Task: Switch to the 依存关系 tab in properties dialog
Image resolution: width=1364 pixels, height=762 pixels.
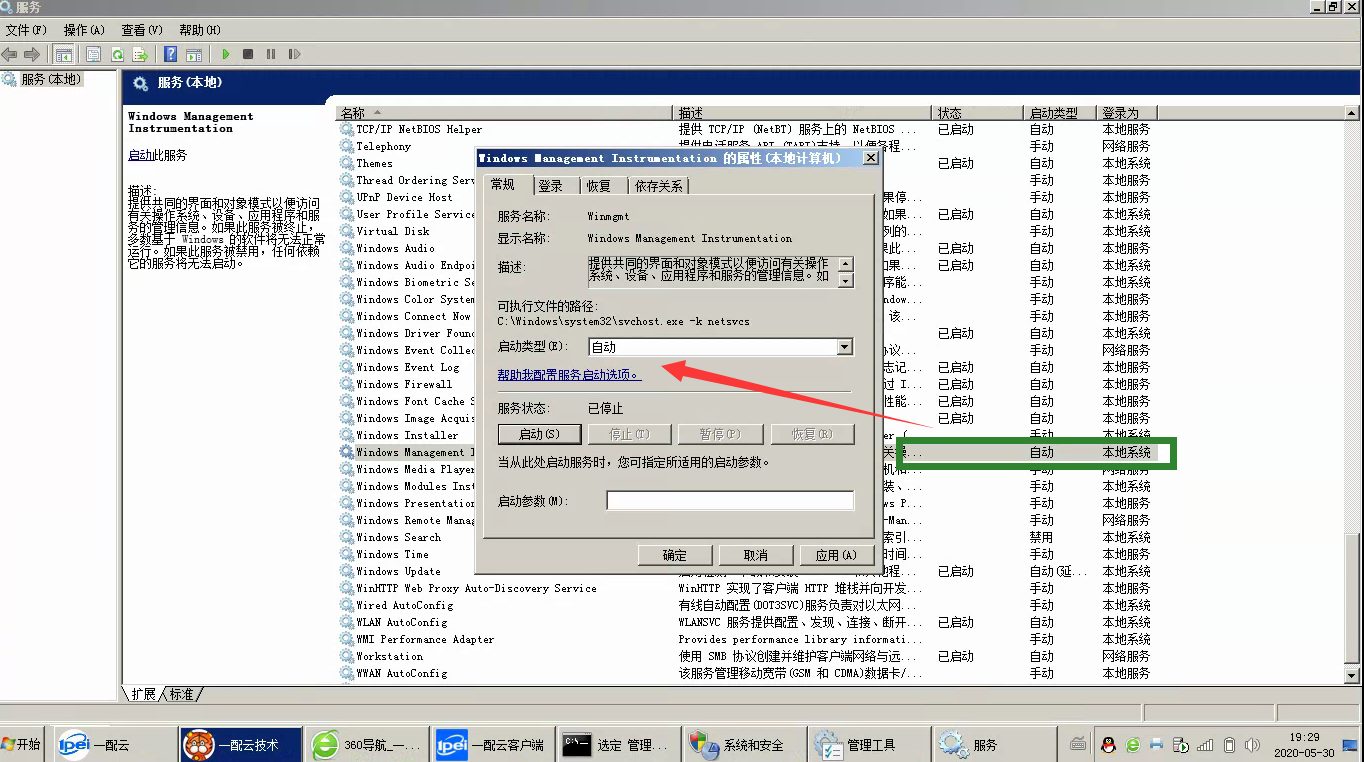Action: coord(658,186)
